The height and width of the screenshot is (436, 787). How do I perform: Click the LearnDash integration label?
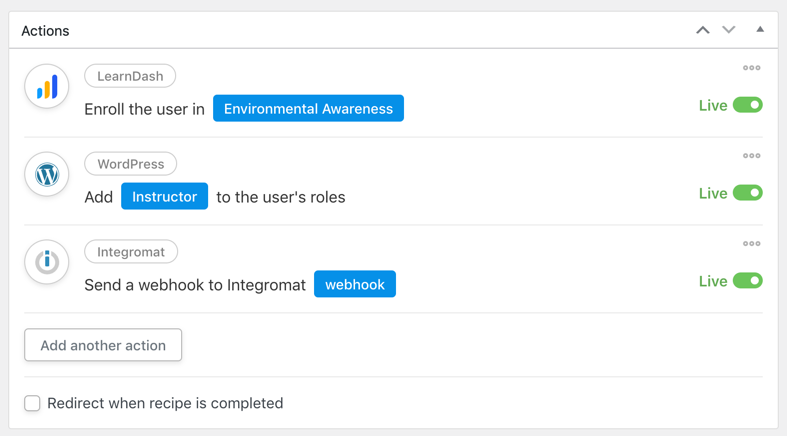[x=130, y=76]
